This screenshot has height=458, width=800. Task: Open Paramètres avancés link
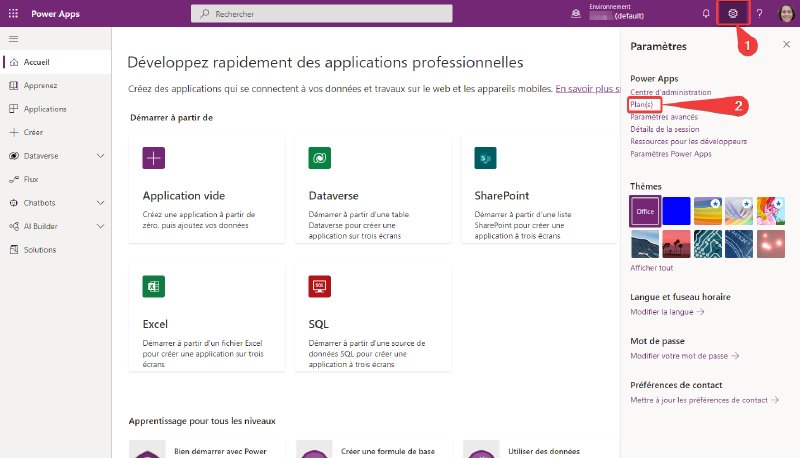click(x=664, y=117)
